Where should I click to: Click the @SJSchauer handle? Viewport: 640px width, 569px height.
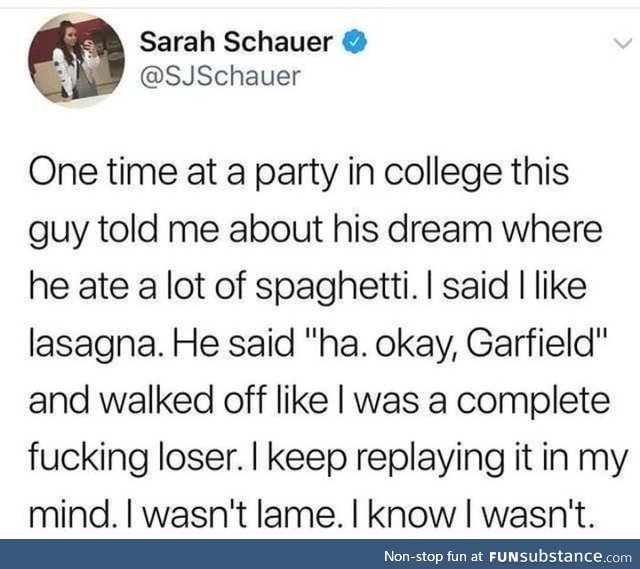[221, 76]
